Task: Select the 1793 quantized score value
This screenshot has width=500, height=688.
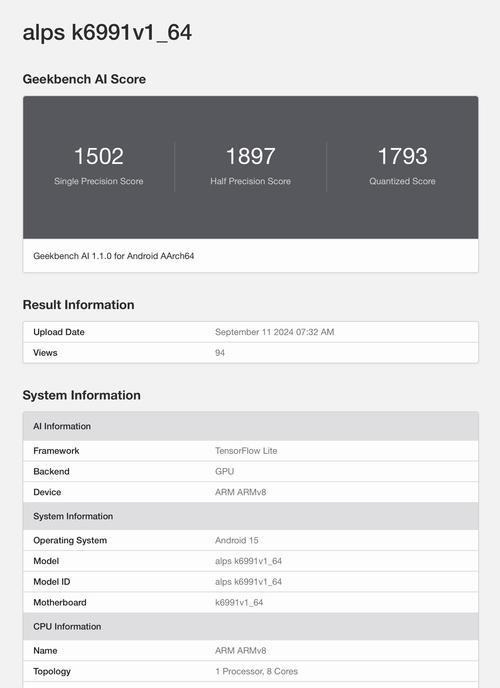Action: [x=402, y=156]
